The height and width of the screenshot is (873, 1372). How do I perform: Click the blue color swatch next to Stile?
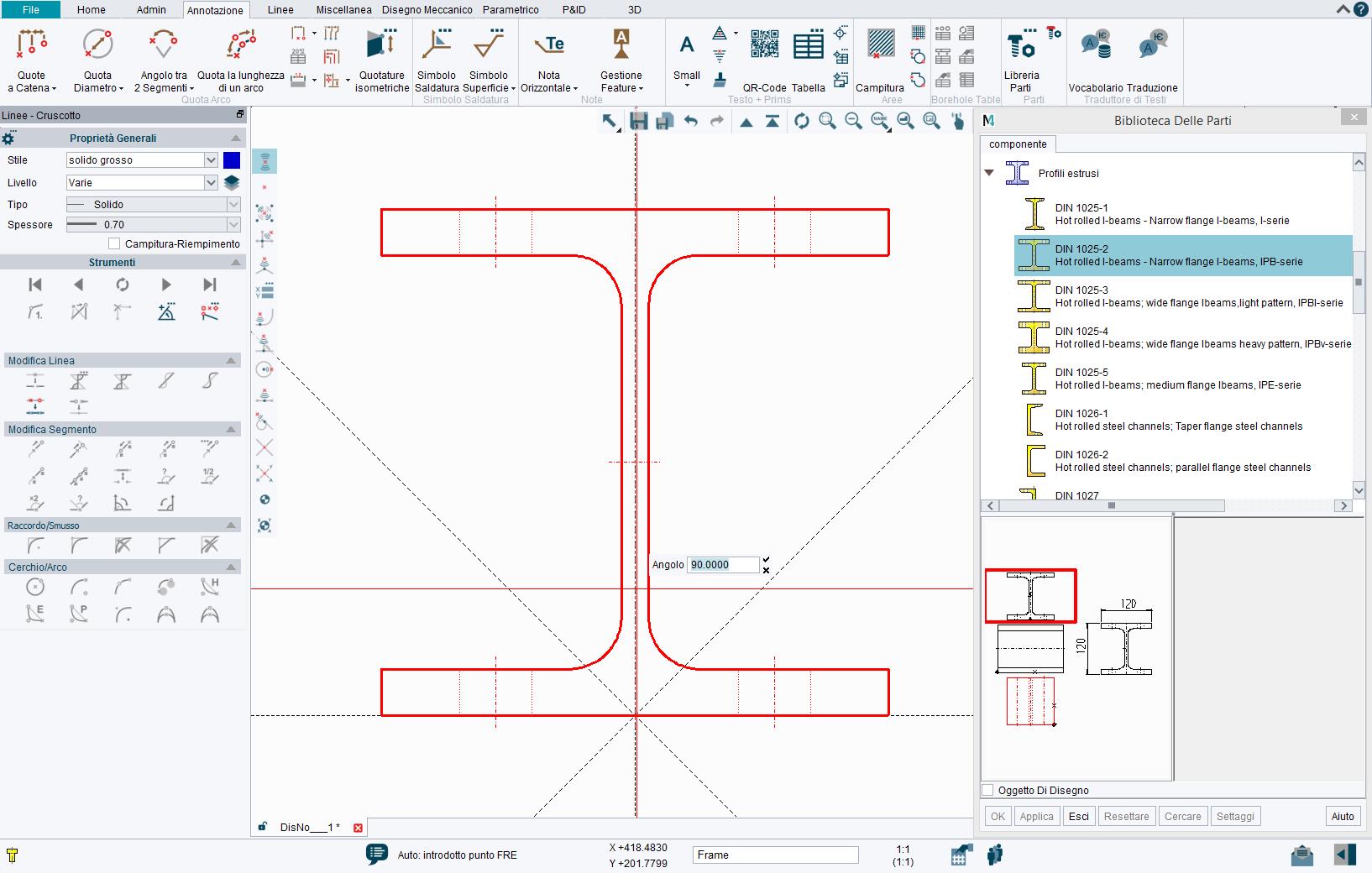click(233, 159)
